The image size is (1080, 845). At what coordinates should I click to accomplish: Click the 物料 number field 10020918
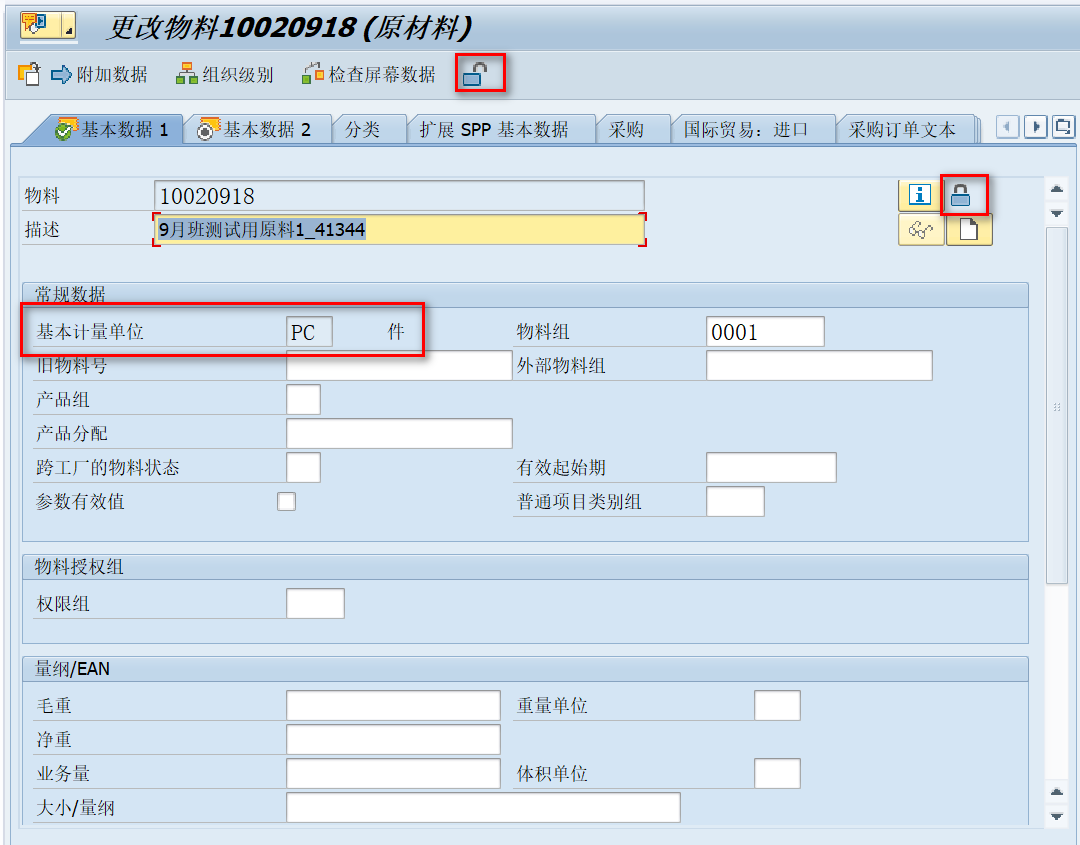[x=399, y=196]
